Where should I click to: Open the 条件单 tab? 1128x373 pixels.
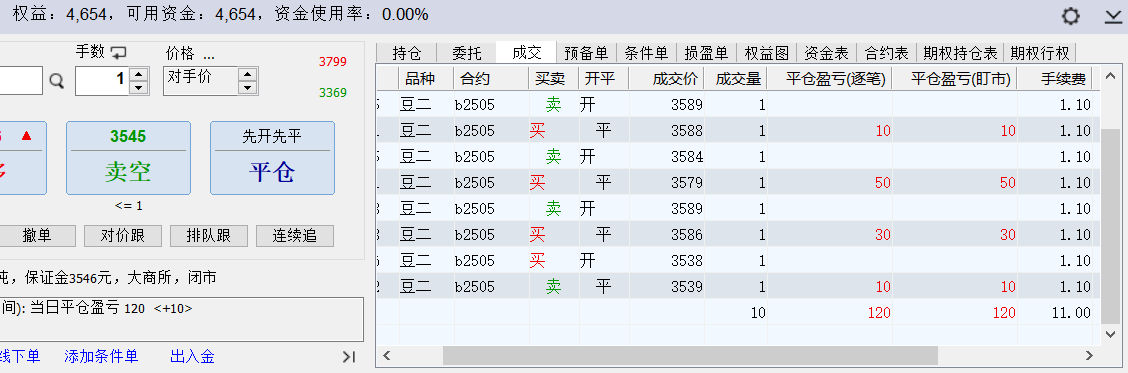click(646, 53)
